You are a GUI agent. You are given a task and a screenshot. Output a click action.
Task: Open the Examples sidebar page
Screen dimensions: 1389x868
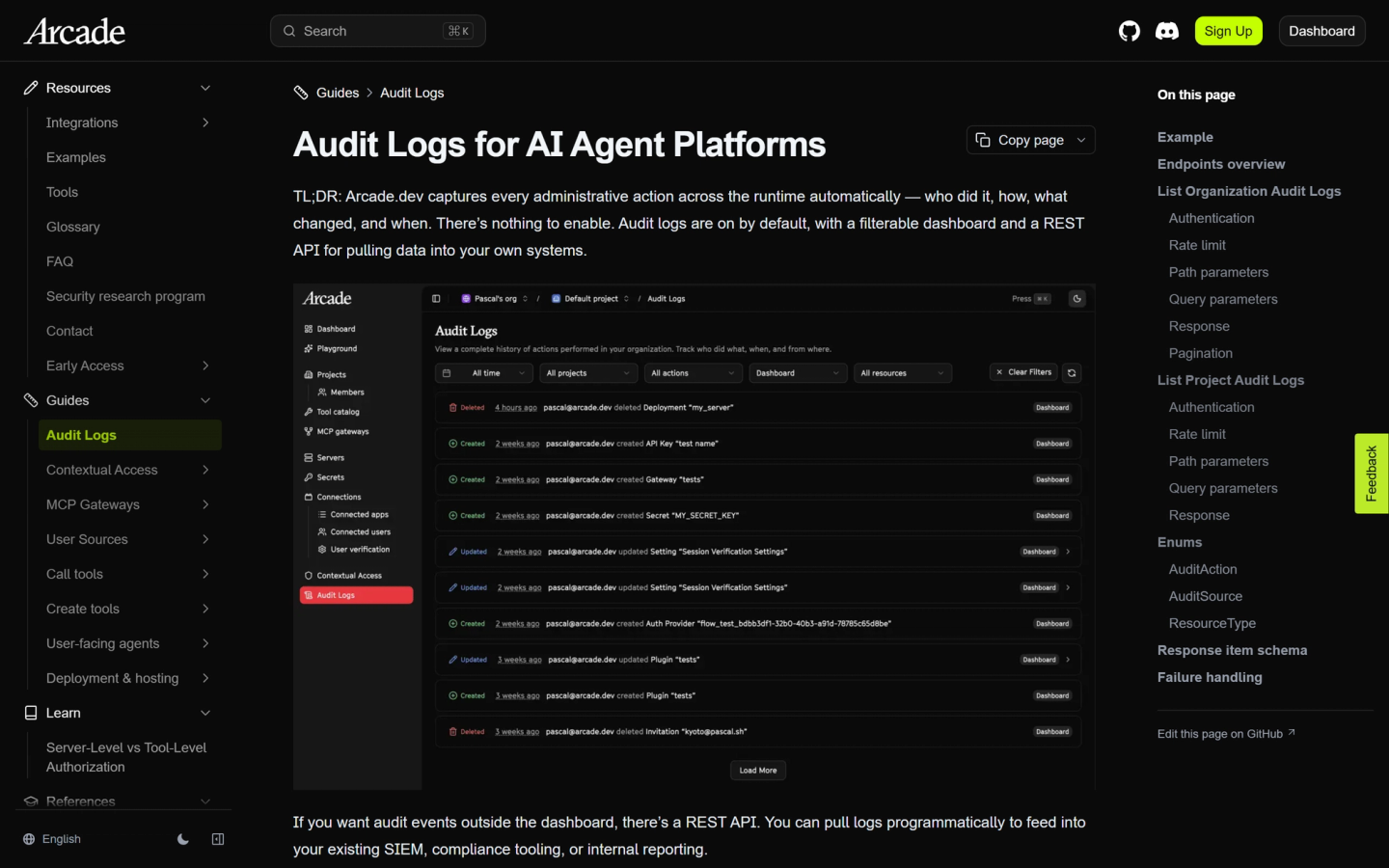[x=76, y=157]
